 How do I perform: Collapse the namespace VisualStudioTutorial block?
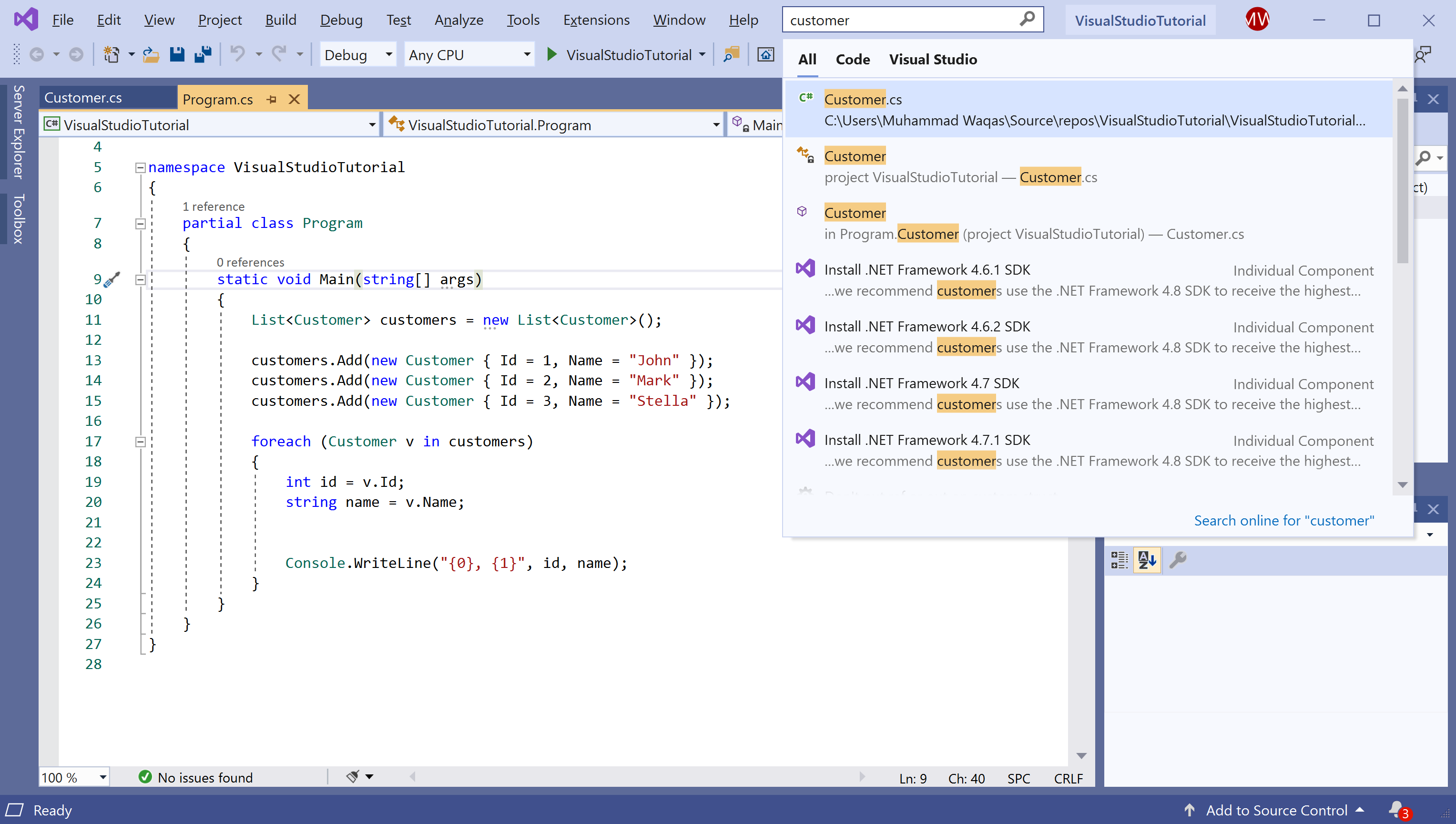140,167
